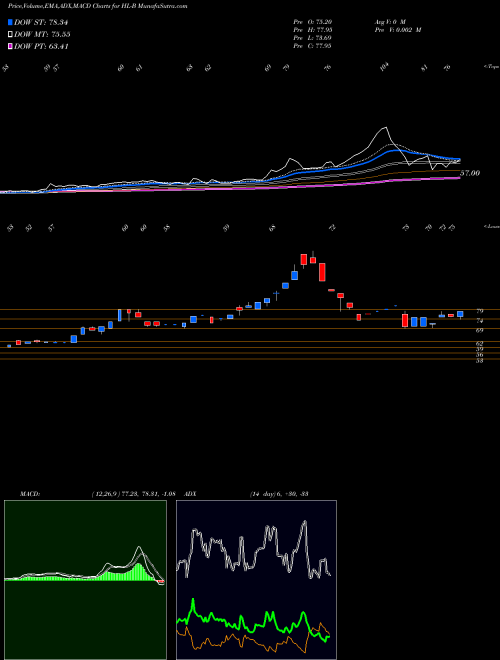Click the magenta DOW PT legend square
Image resolution: width=500 pixels, height=660 pixels.
click(x=10, y=46)
